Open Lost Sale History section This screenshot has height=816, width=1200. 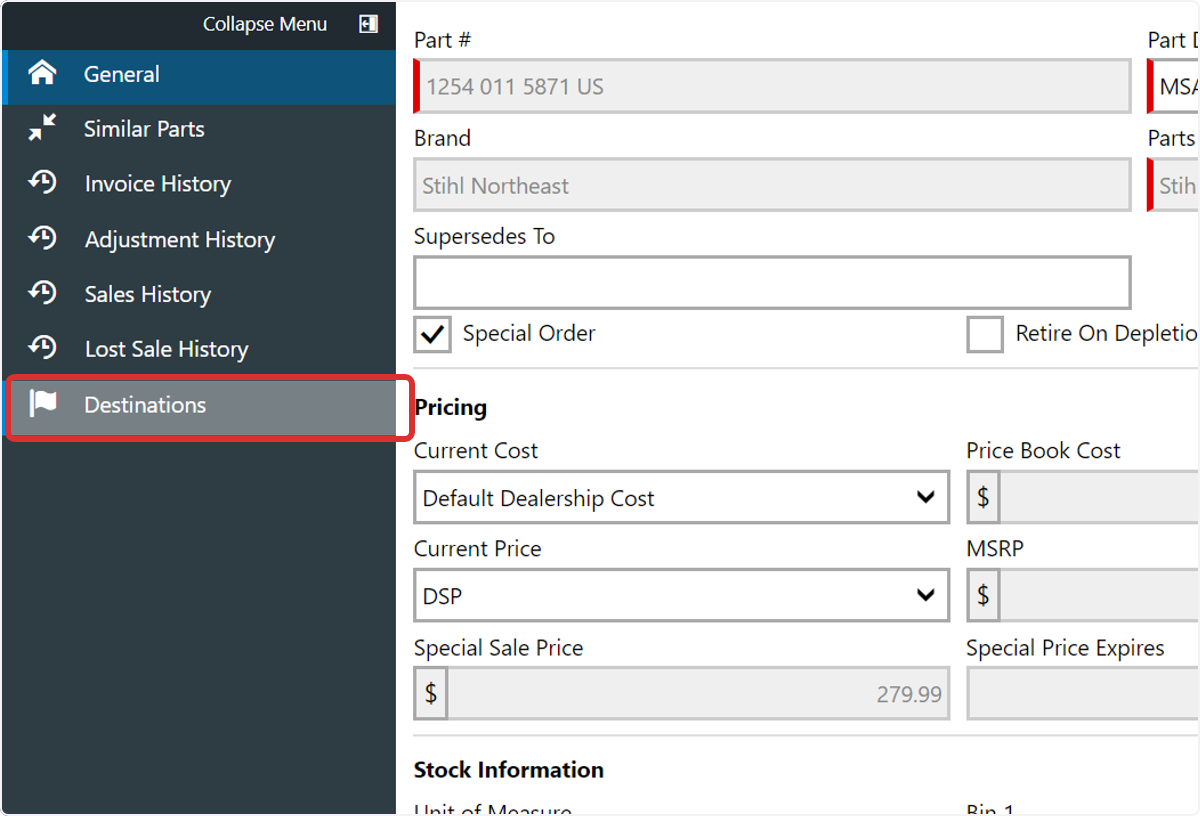199,350
